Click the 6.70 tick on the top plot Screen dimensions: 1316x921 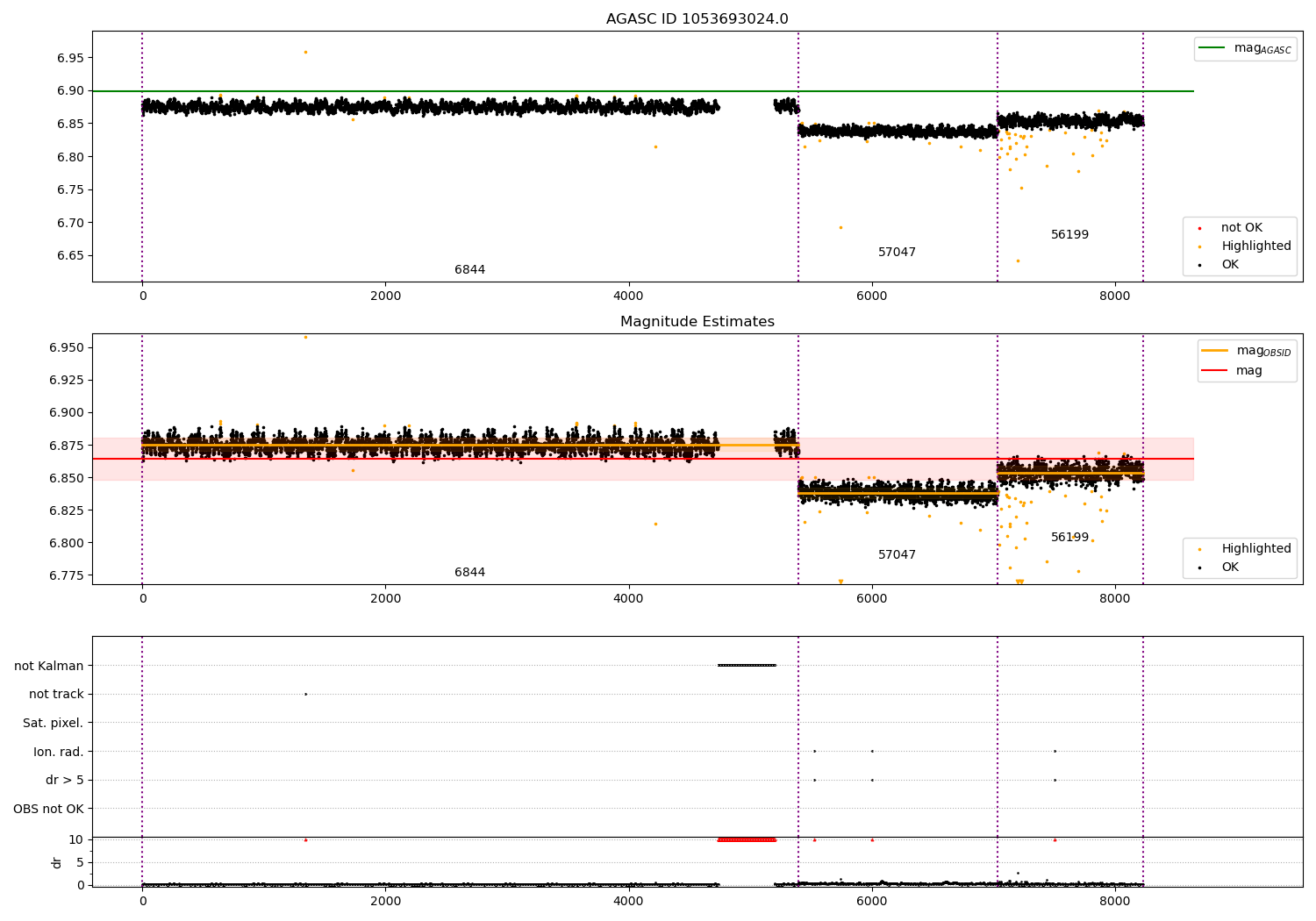[x=69, y=223]
